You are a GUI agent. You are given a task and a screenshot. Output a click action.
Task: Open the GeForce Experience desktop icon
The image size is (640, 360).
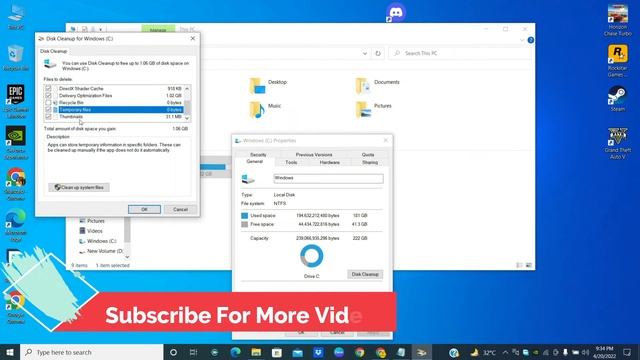[x=16, y=142]
